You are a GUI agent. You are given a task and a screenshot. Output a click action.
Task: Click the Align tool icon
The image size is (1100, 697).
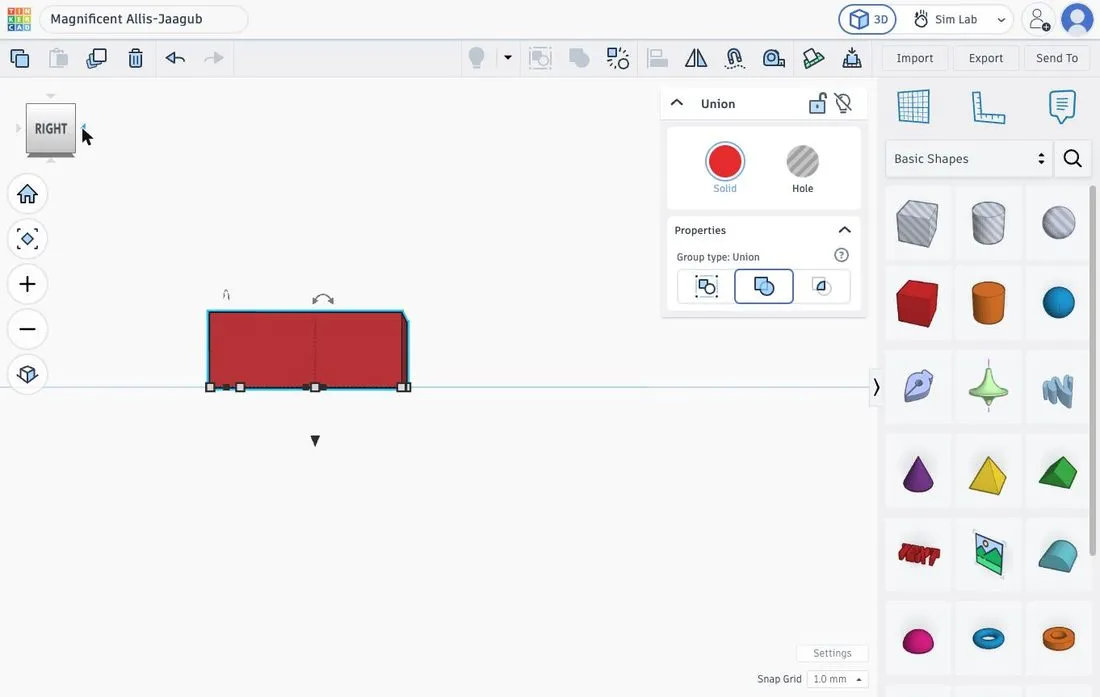coord(657,58)
